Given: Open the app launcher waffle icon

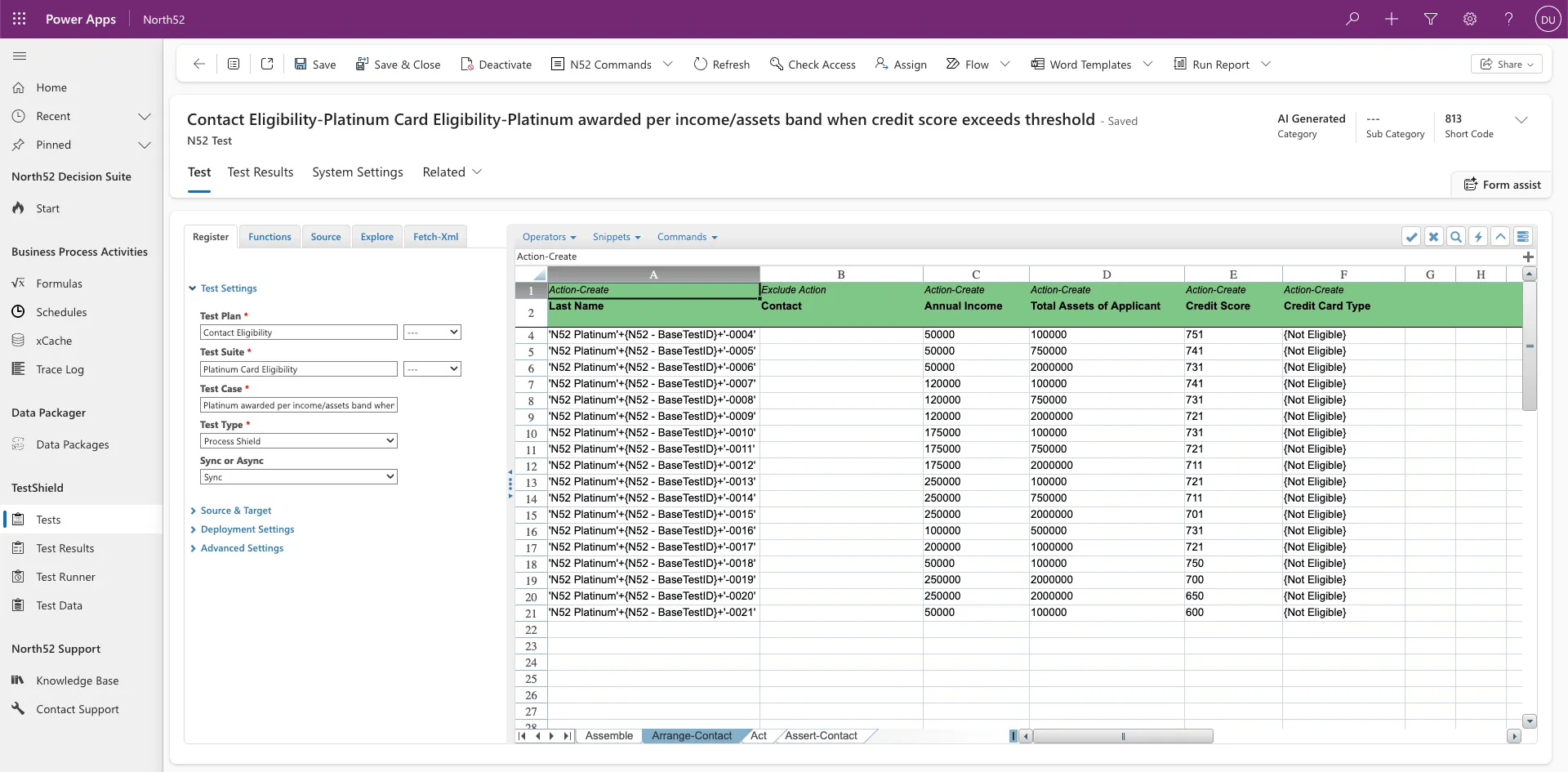Looking at the screenshot, I should (20, 19).
